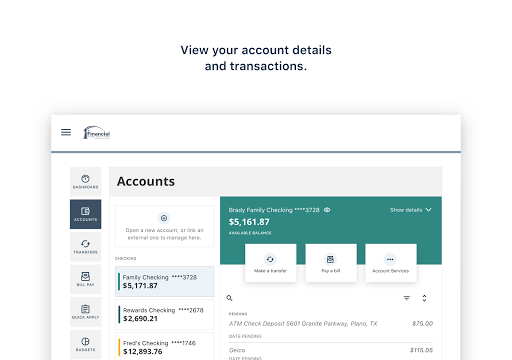Screen dimensions: 512x360
Task: Click Pay a bill button
Action: (331, 263)
